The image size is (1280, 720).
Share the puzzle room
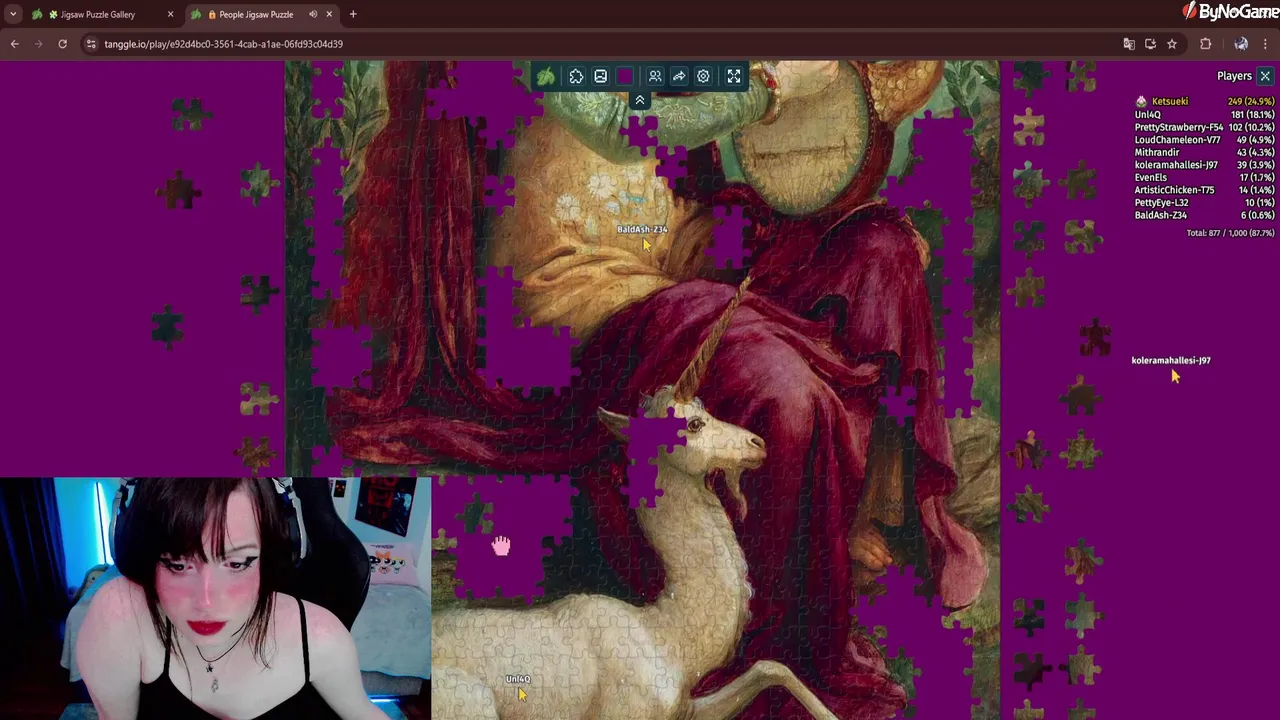(x=679, y=76)
